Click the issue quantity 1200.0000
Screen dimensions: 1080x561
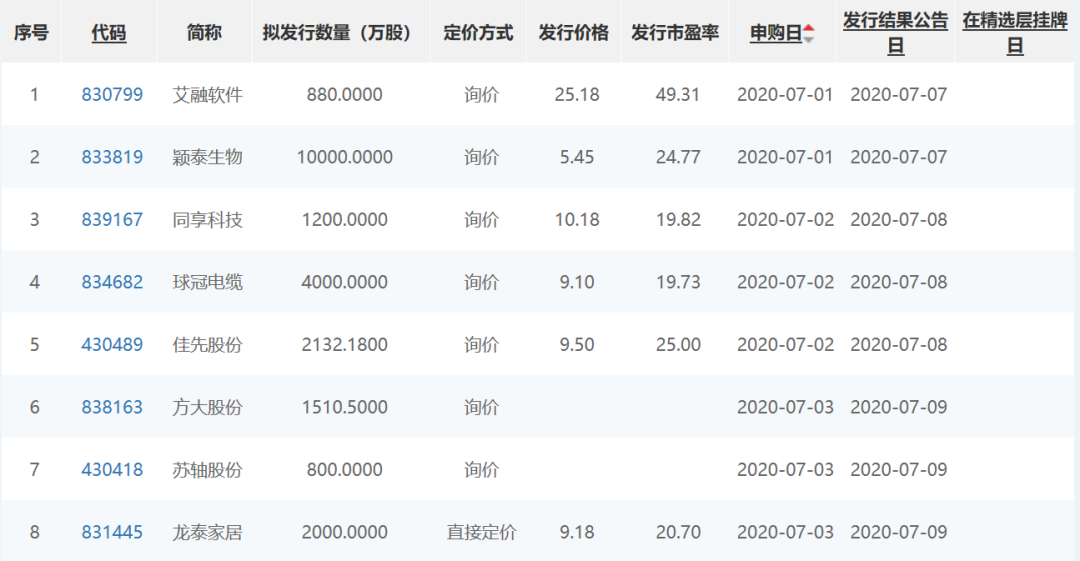click(344, 220)
